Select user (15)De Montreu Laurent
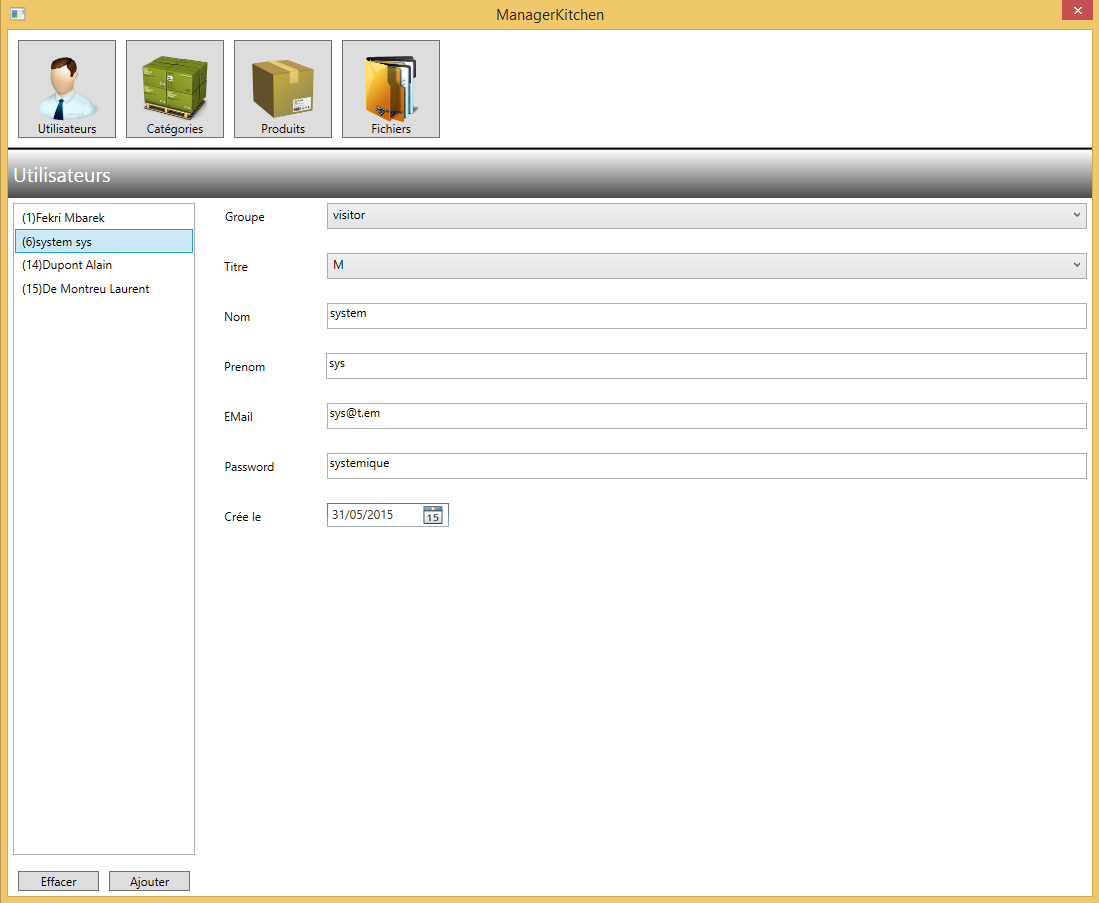 pos(104,289)
